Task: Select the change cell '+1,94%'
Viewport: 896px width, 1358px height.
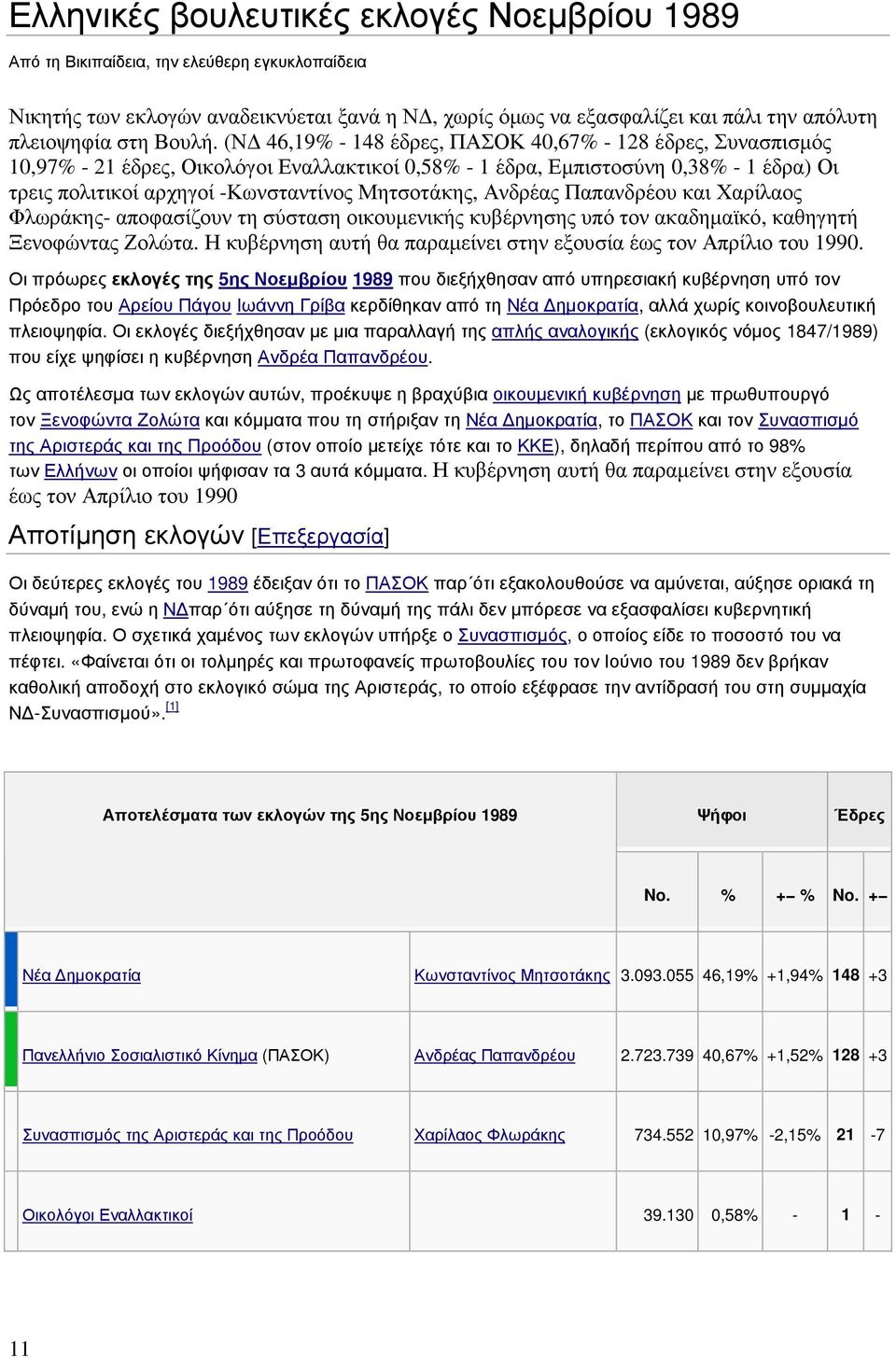Action: click(x=794, y=975)
